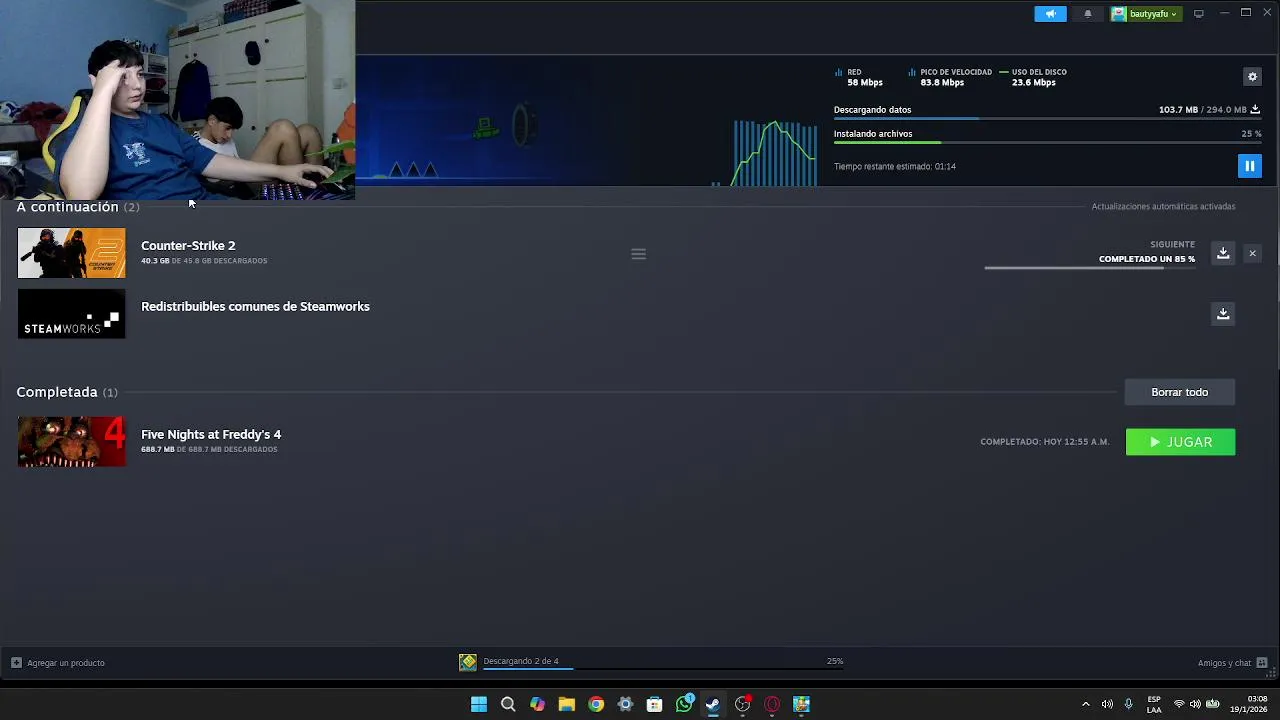Click Agregar un producto

[58, 663]
